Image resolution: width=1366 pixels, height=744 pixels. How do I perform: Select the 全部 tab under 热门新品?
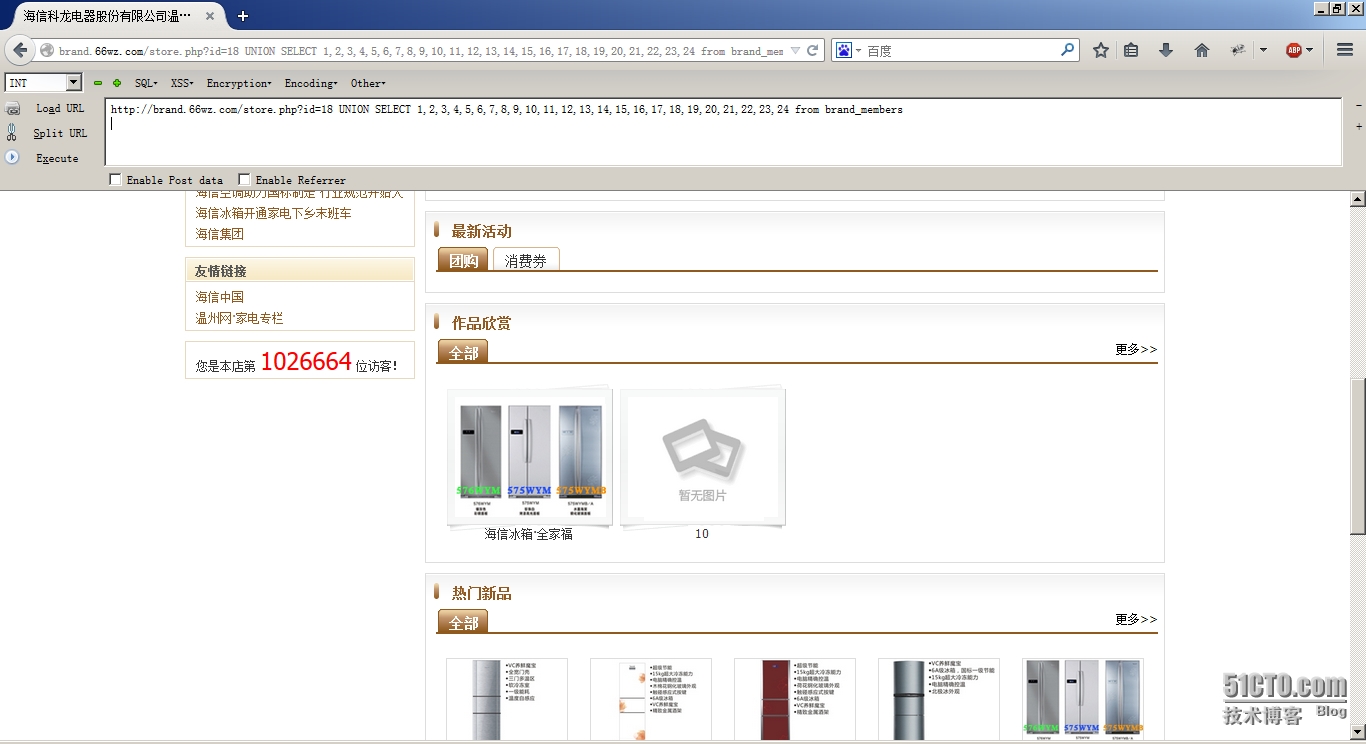coord(463,622)
